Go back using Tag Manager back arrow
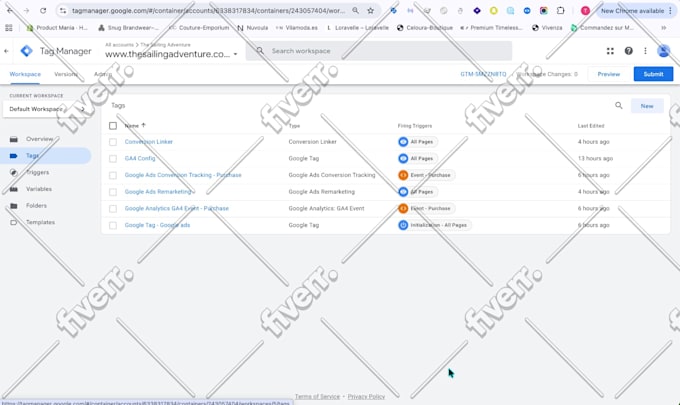 click(x=6, y=51)
